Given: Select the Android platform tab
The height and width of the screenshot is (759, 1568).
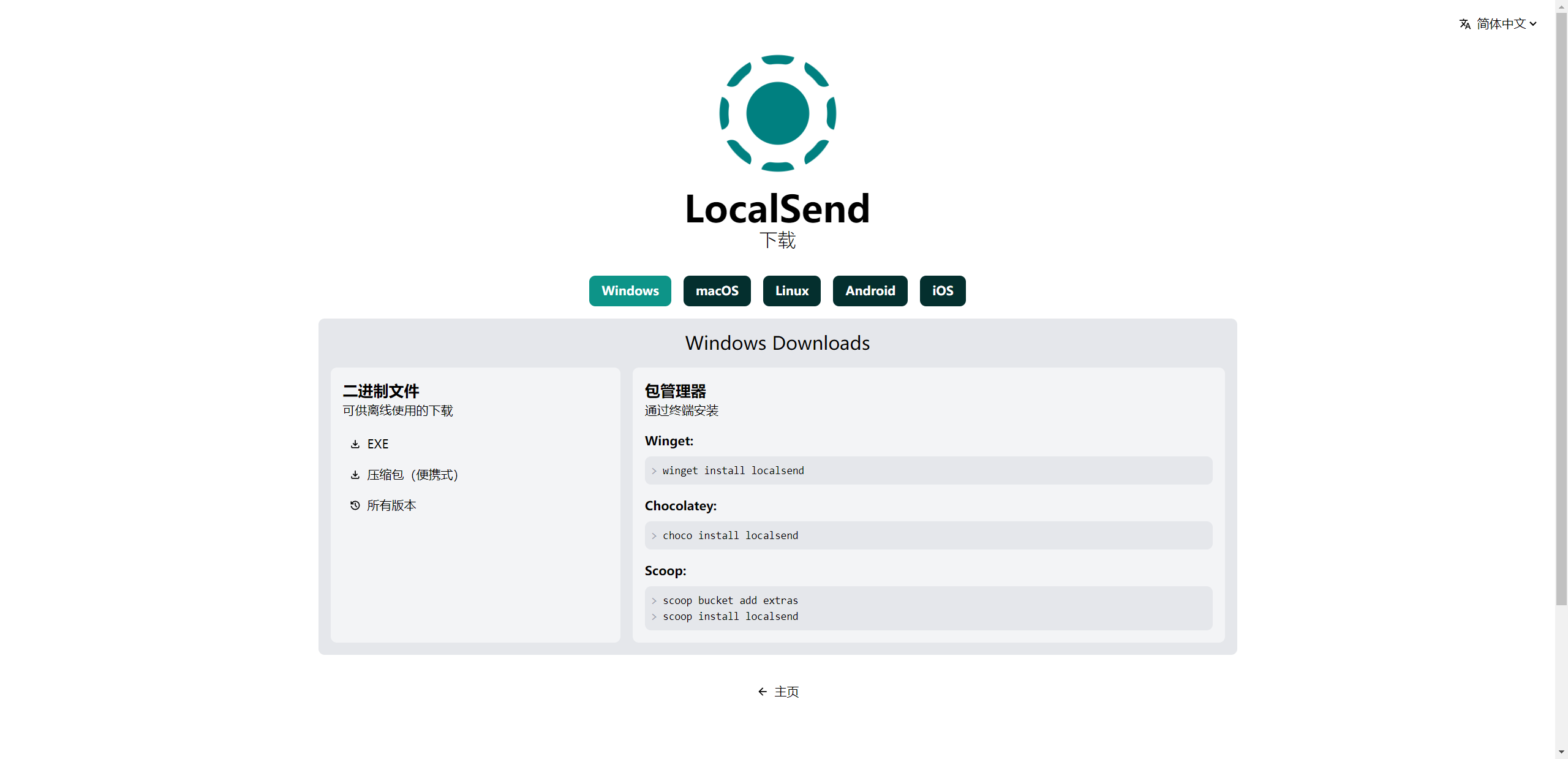Looking at the screenshot, I should [x=870, y=291].
